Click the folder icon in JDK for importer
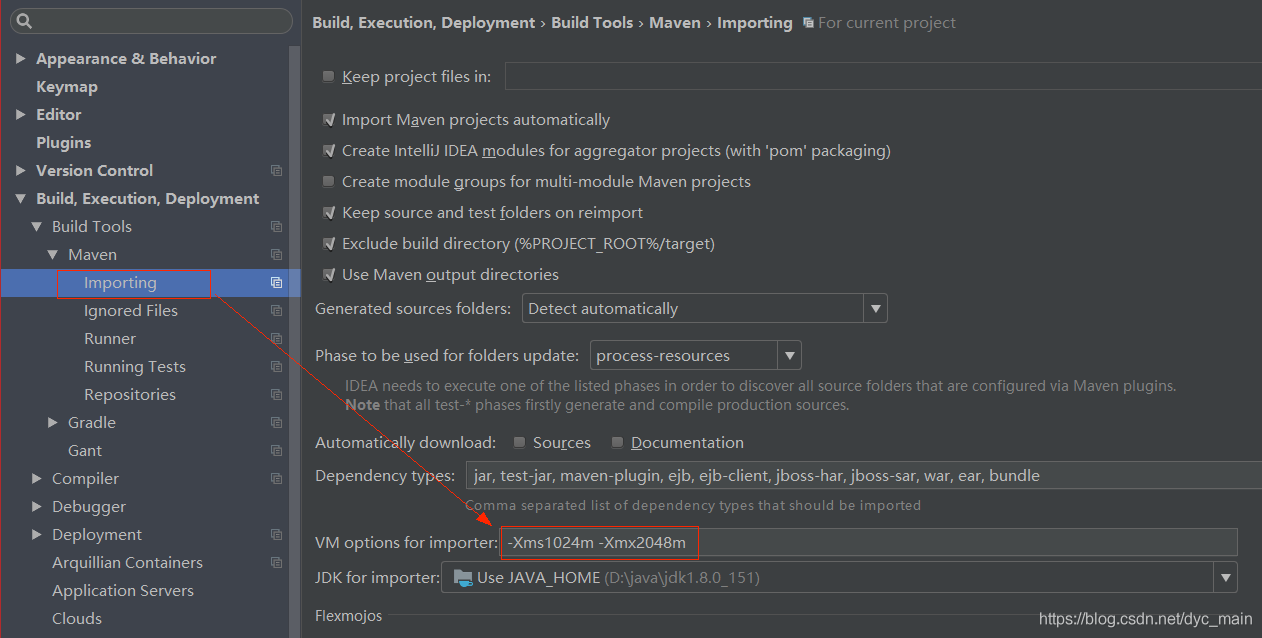 point(463,577)
